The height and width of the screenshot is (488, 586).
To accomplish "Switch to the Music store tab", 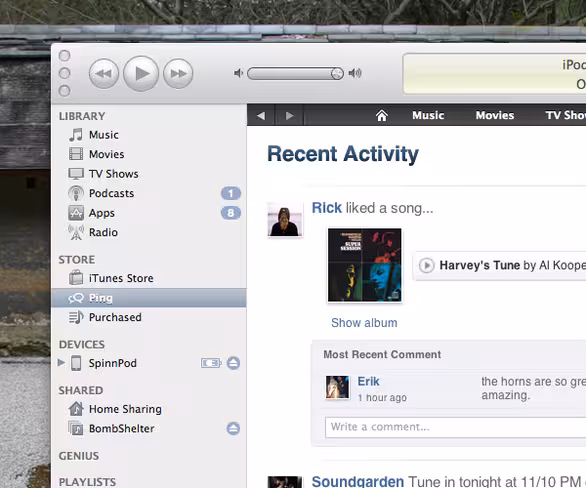I will (x=428, y=115).
